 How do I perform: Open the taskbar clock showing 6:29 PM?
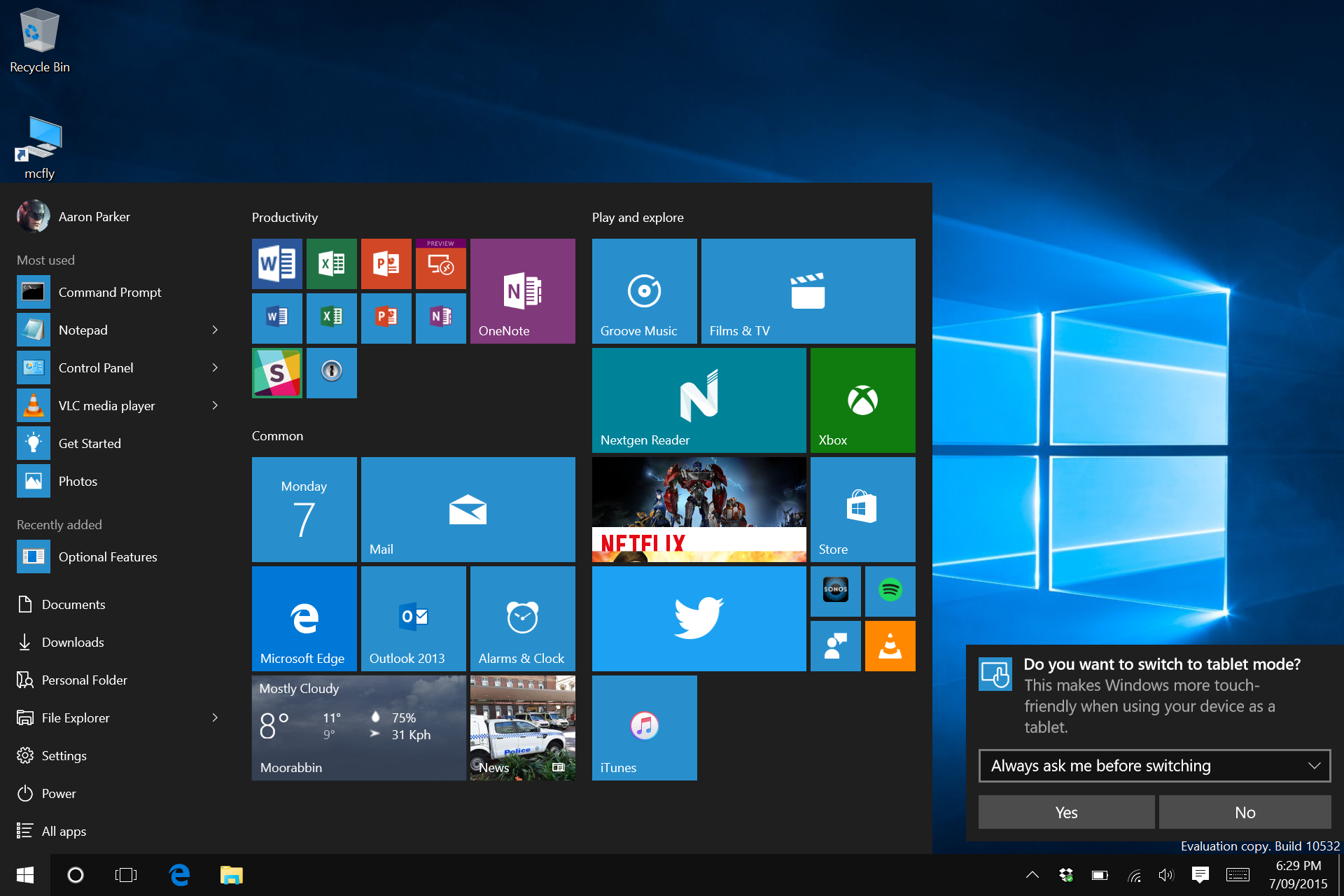[1298, 875]
